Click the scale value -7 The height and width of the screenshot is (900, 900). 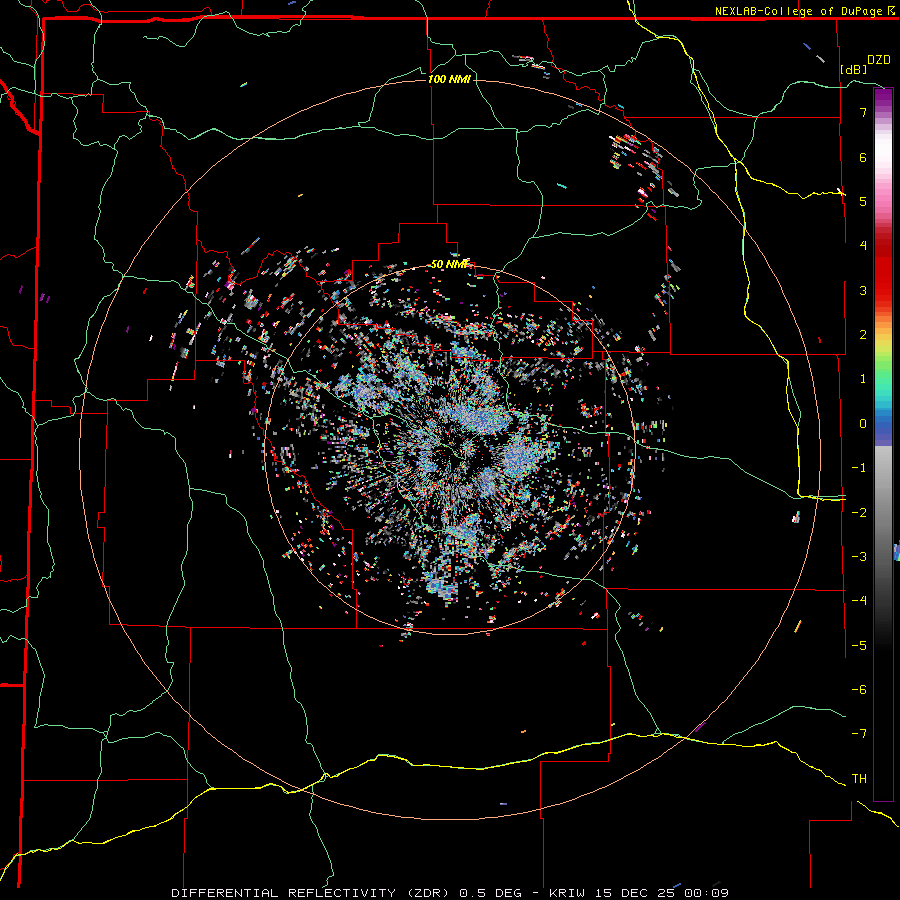point(859,734)
